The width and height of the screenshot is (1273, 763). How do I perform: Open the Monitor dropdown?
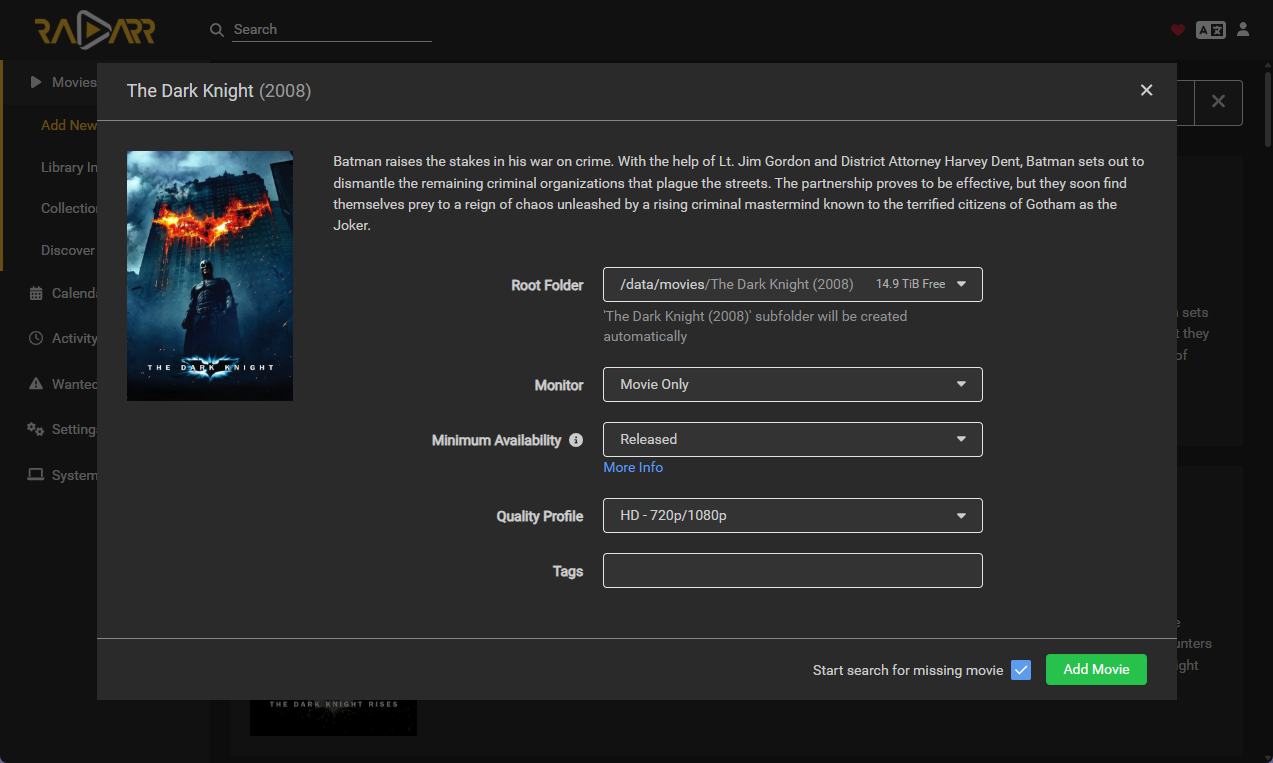click(x=793, y=384)
